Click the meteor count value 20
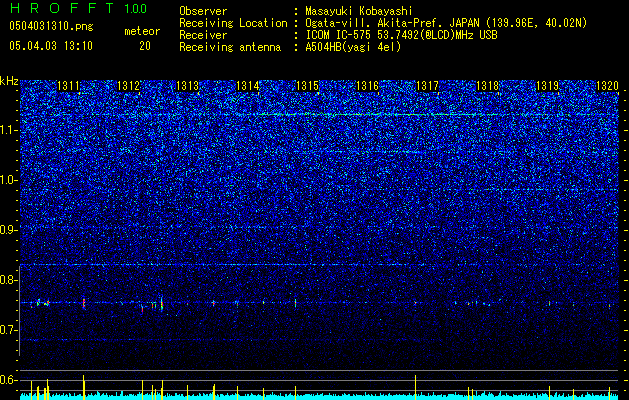The width and height of the screenshot is (629, 400). coord(145,46)
